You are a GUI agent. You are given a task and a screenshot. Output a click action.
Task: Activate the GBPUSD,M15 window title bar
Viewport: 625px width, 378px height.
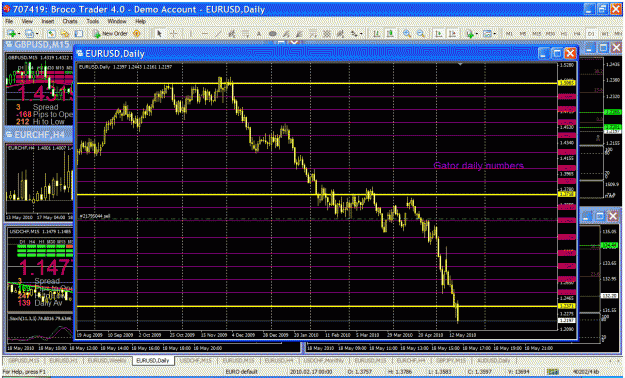click(x=38, y=44)
